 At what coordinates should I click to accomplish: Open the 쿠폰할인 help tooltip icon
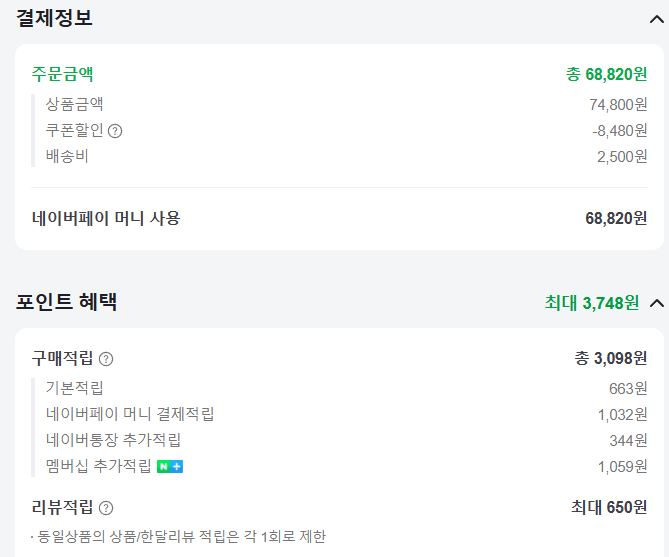[115, 131]
